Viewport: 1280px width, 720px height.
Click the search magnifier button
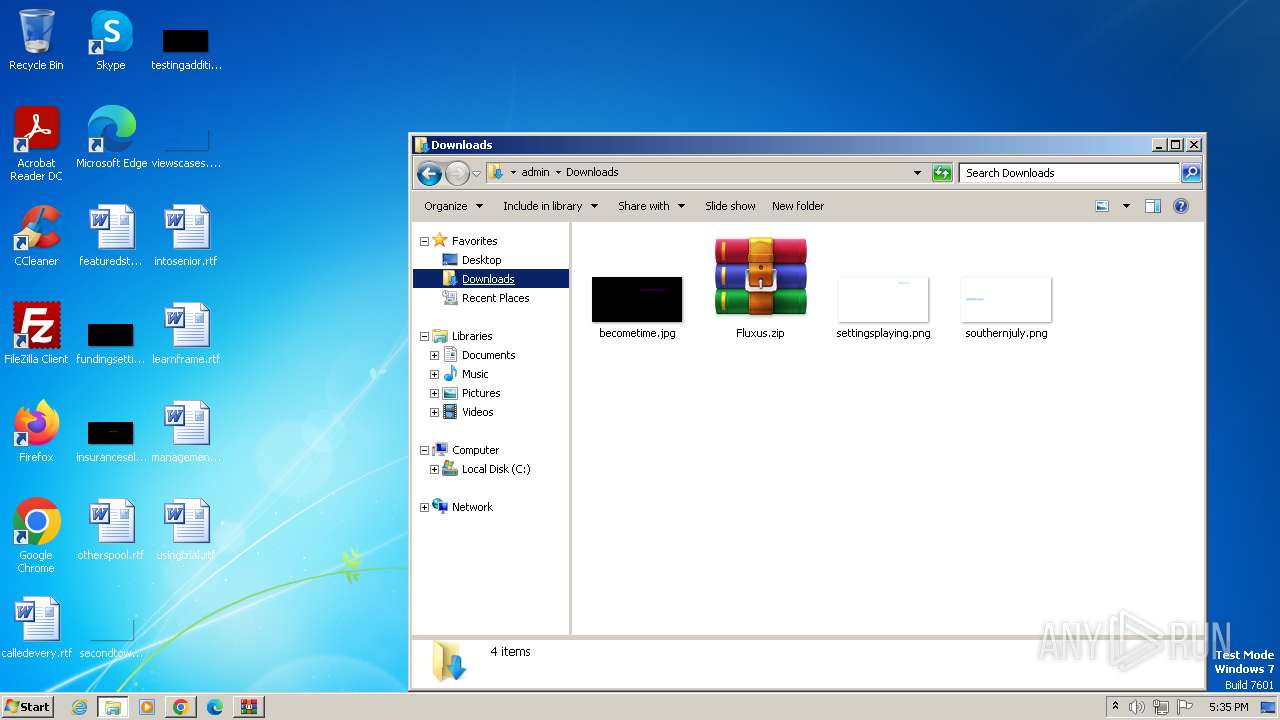1190,173
